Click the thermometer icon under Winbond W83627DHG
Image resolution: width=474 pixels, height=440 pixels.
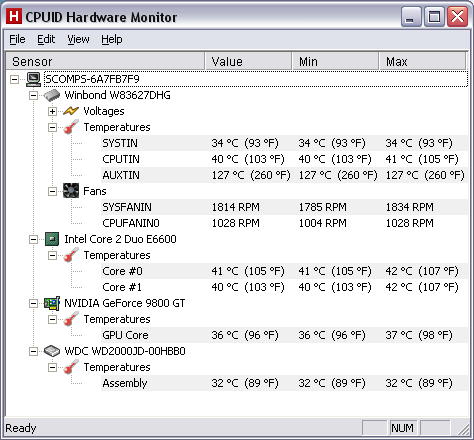click(x=71, y=127)
